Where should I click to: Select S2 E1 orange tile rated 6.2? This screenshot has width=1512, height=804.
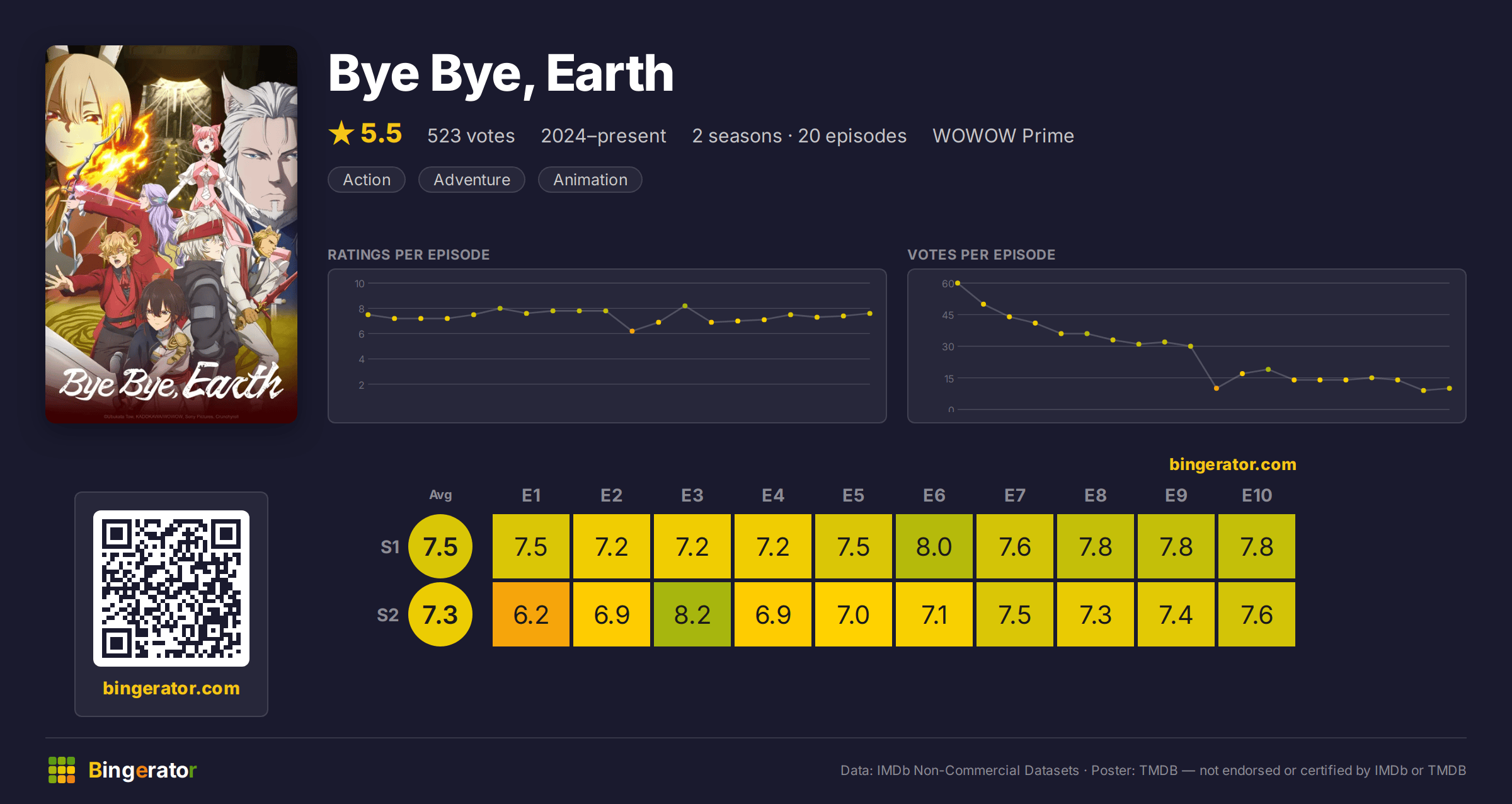531,614
